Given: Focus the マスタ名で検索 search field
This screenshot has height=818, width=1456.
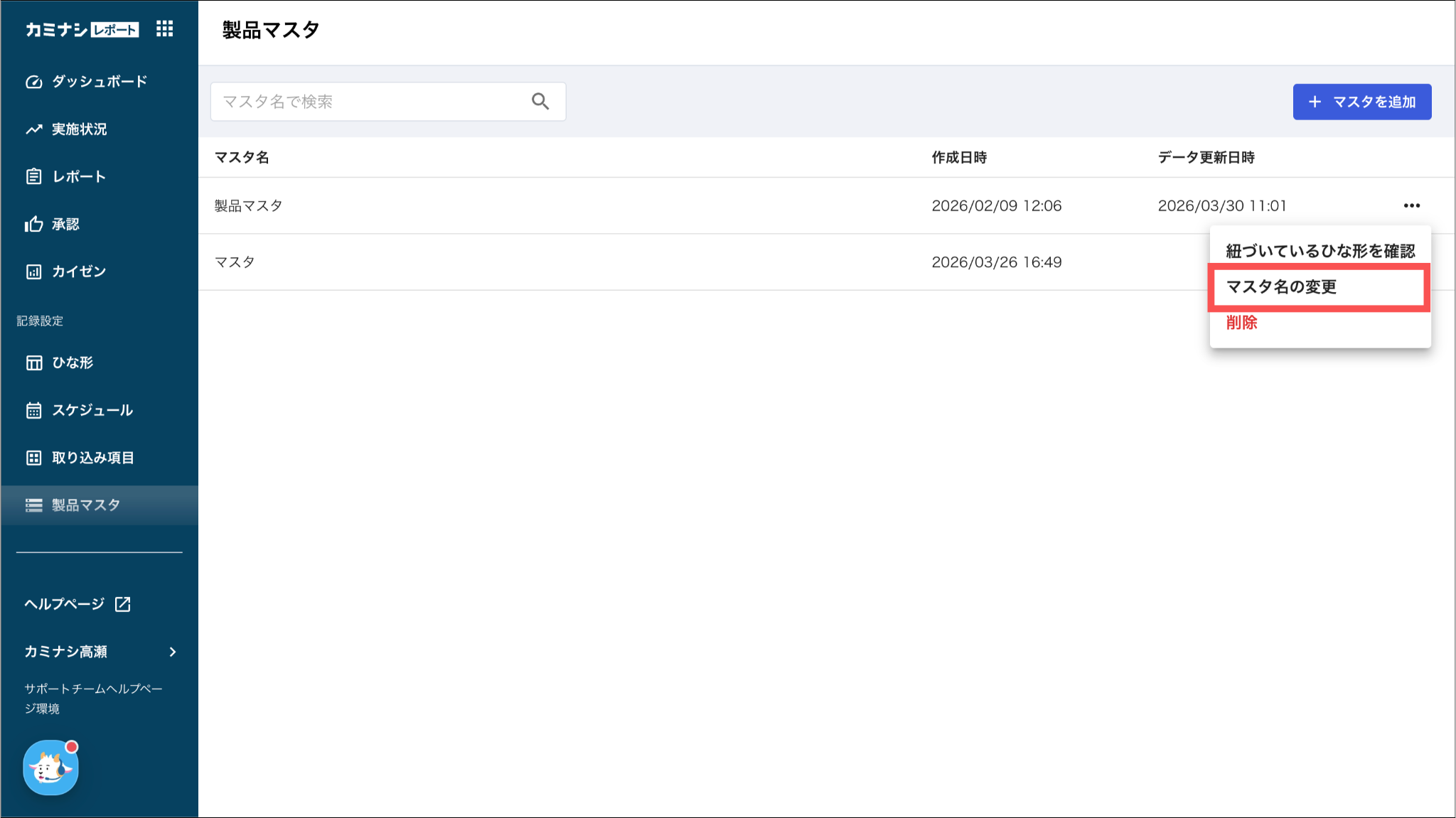Looking at the screenshot, I should tap(388, 102).
